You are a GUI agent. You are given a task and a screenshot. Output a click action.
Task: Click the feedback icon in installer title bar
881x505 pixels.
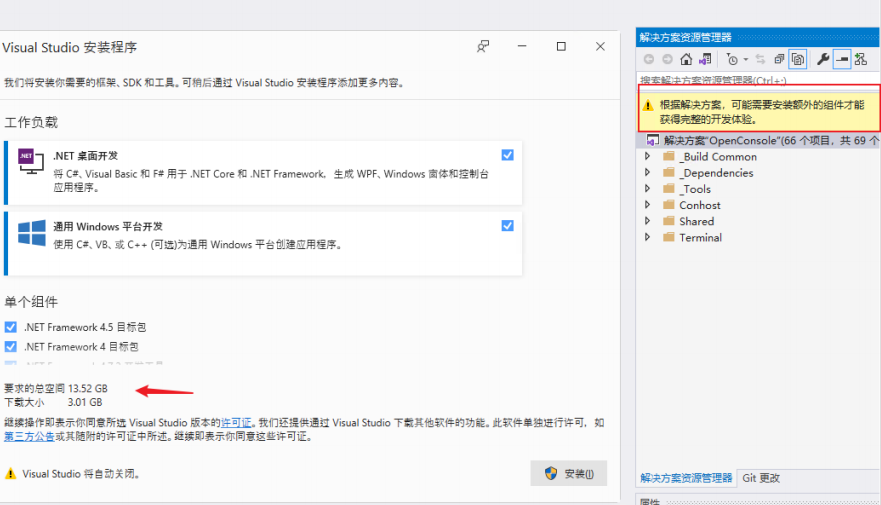tap(483, 46)
